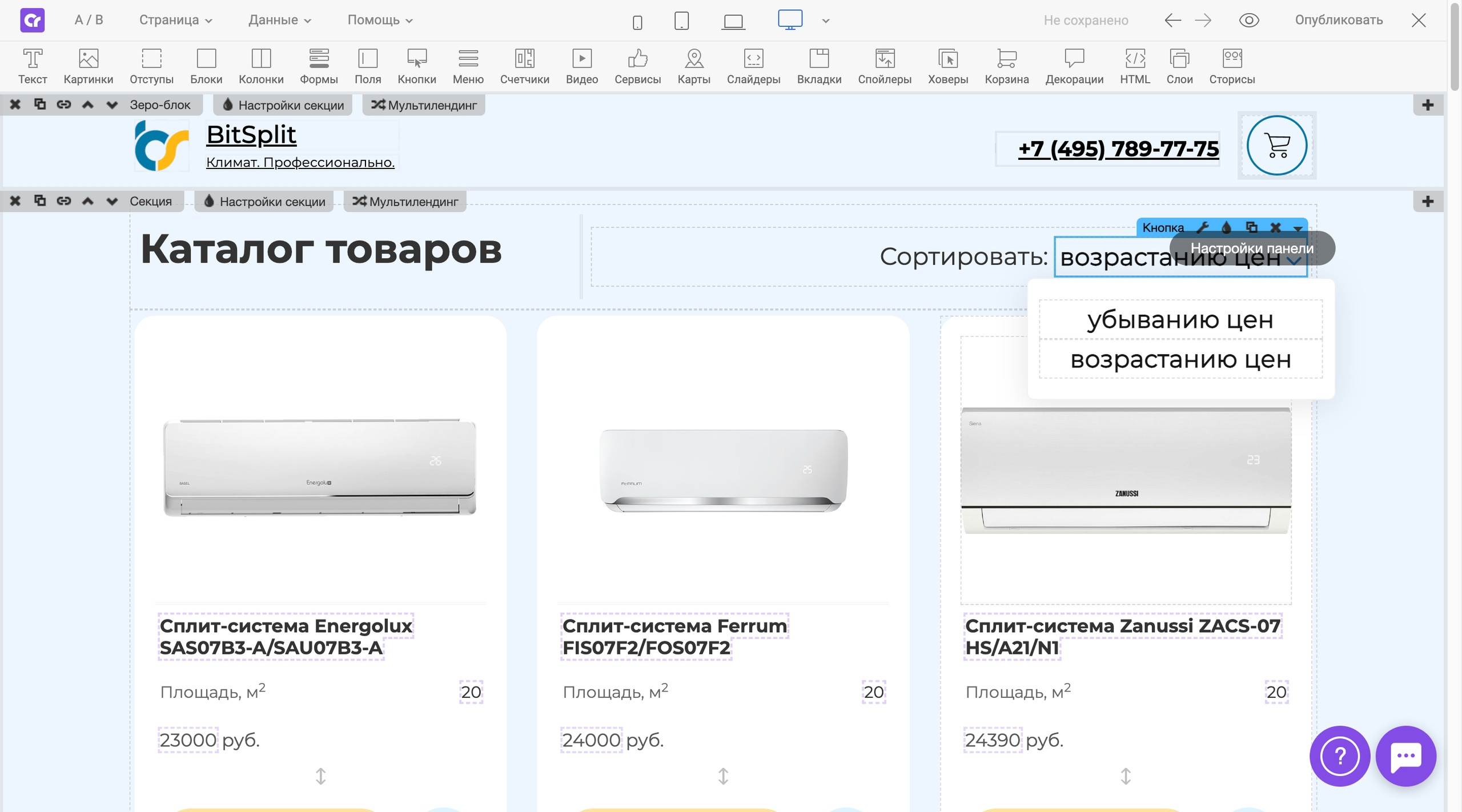Open the A / B testing menu
This screenshot has height=812, width=1462.
(x=89, y=20)
